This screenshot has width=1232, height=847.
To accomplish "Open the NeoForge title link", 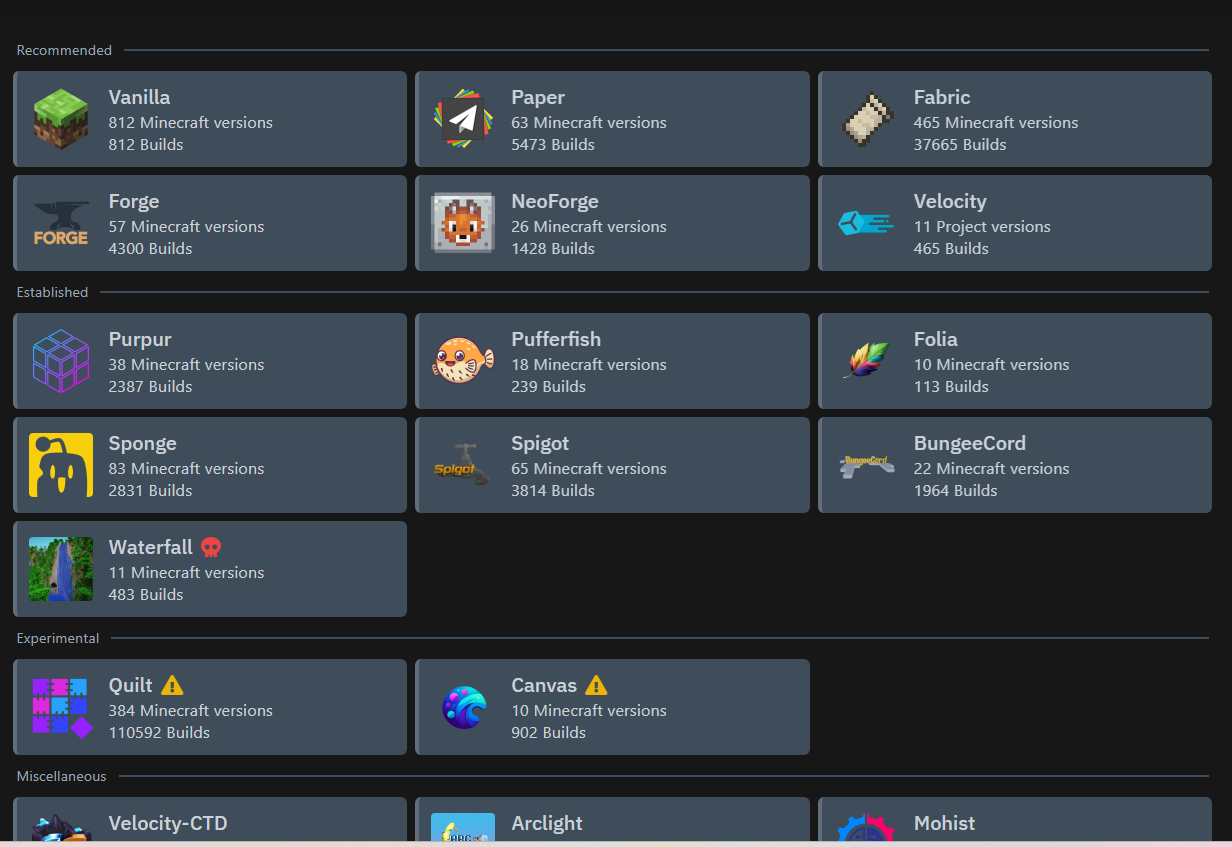I will click(555, 201).
